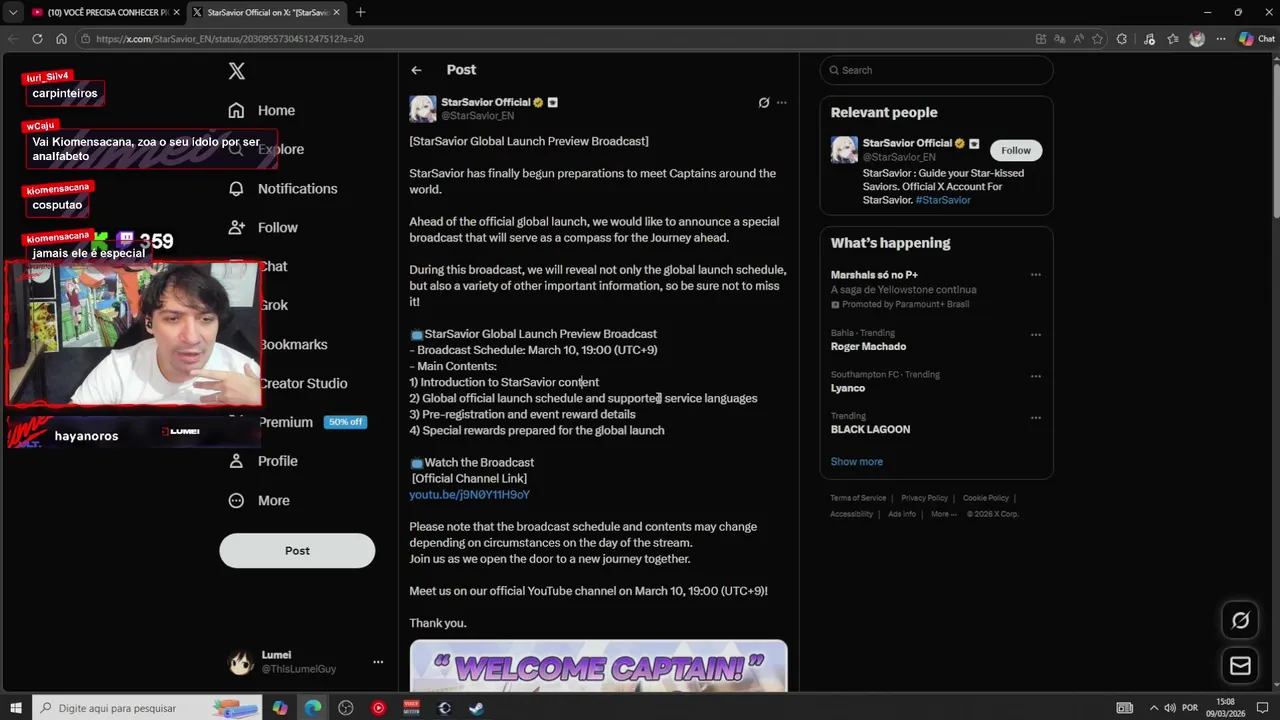Open Notifications in the sidebar
The width and height of the screenshot is (1280, 720).
coord(282,188)
